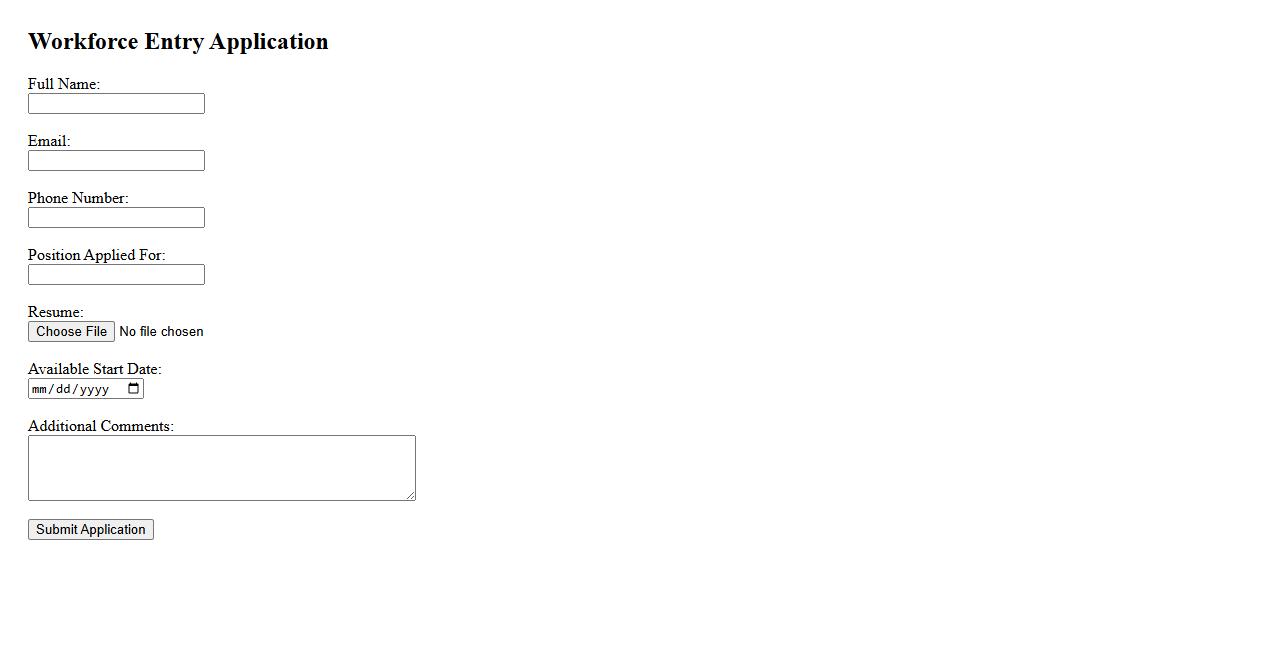Click the "Full Name:" label
Viewport: 1278px width, 650px height.
(x=64, y=84)
